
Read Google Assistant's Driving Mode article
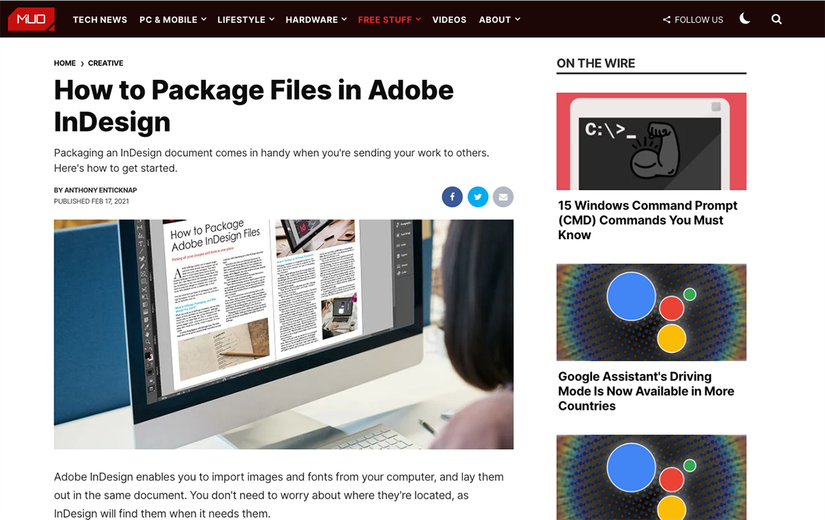646,391
